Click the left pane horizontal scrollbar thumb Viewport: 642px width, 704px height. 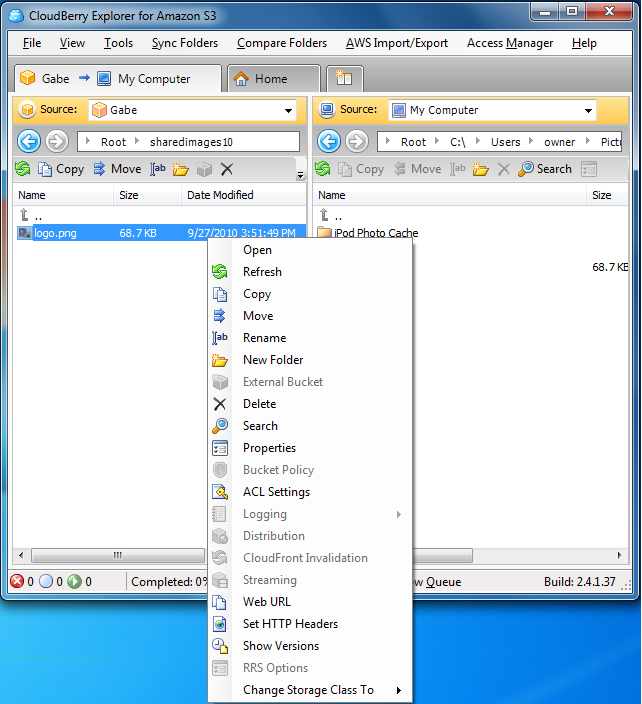pyautogui.click(x=118, y=556)
